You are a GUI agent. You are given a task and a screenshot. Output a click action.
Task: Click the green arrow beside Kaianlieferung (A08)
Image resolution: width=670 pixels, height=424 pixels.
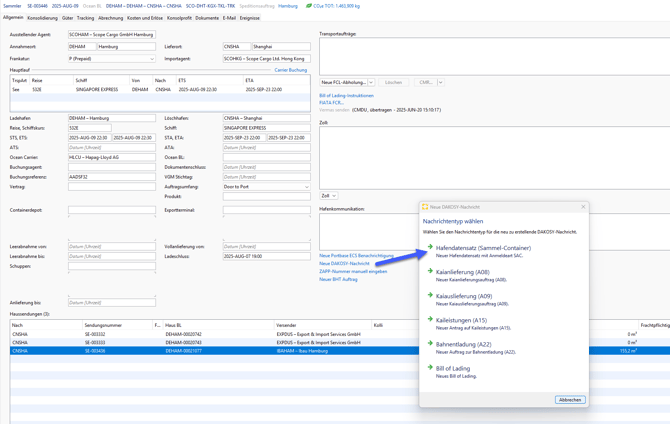tap(430, 271)
